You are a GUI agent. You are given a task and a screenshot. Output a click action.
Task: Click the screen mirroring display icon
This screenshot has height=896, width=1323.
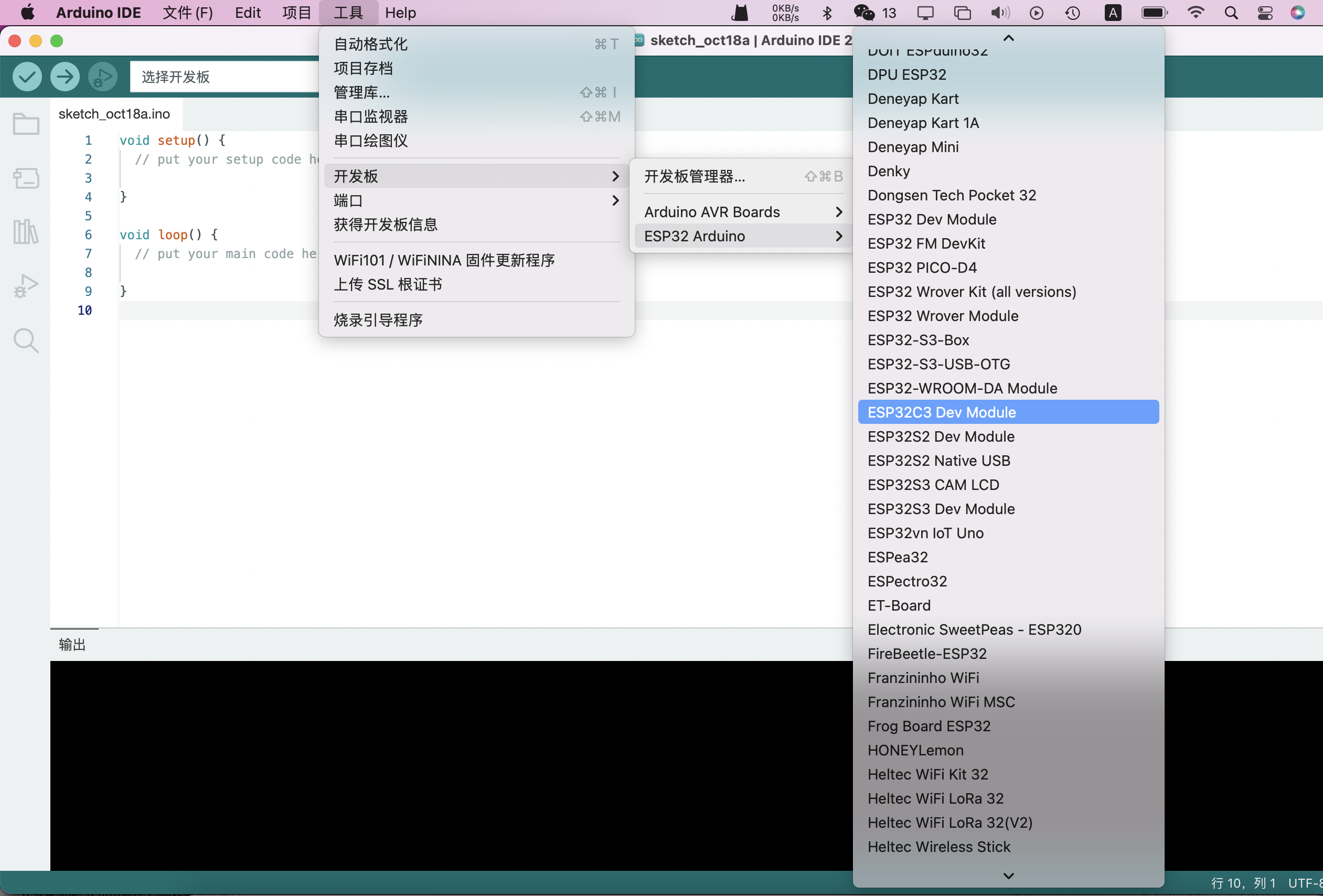tap(925, 13)
